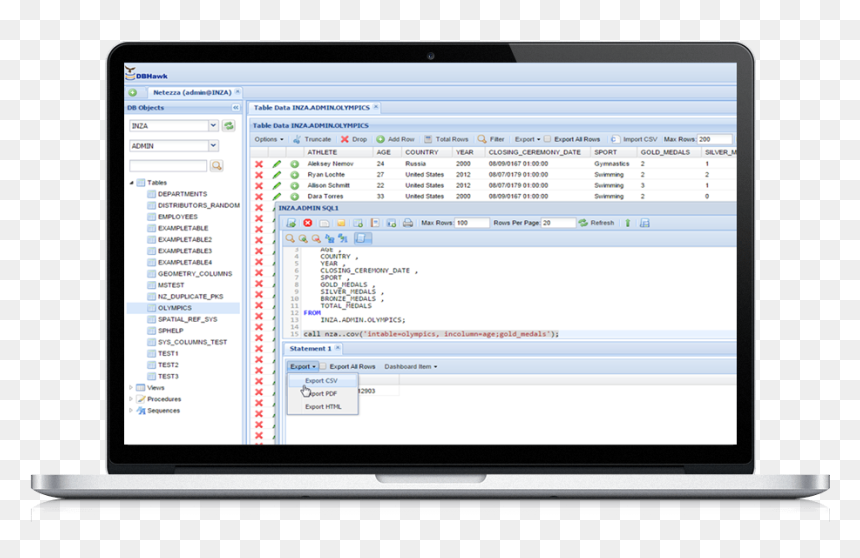Click Rows Per Page field showing 20

click(558, 223)
